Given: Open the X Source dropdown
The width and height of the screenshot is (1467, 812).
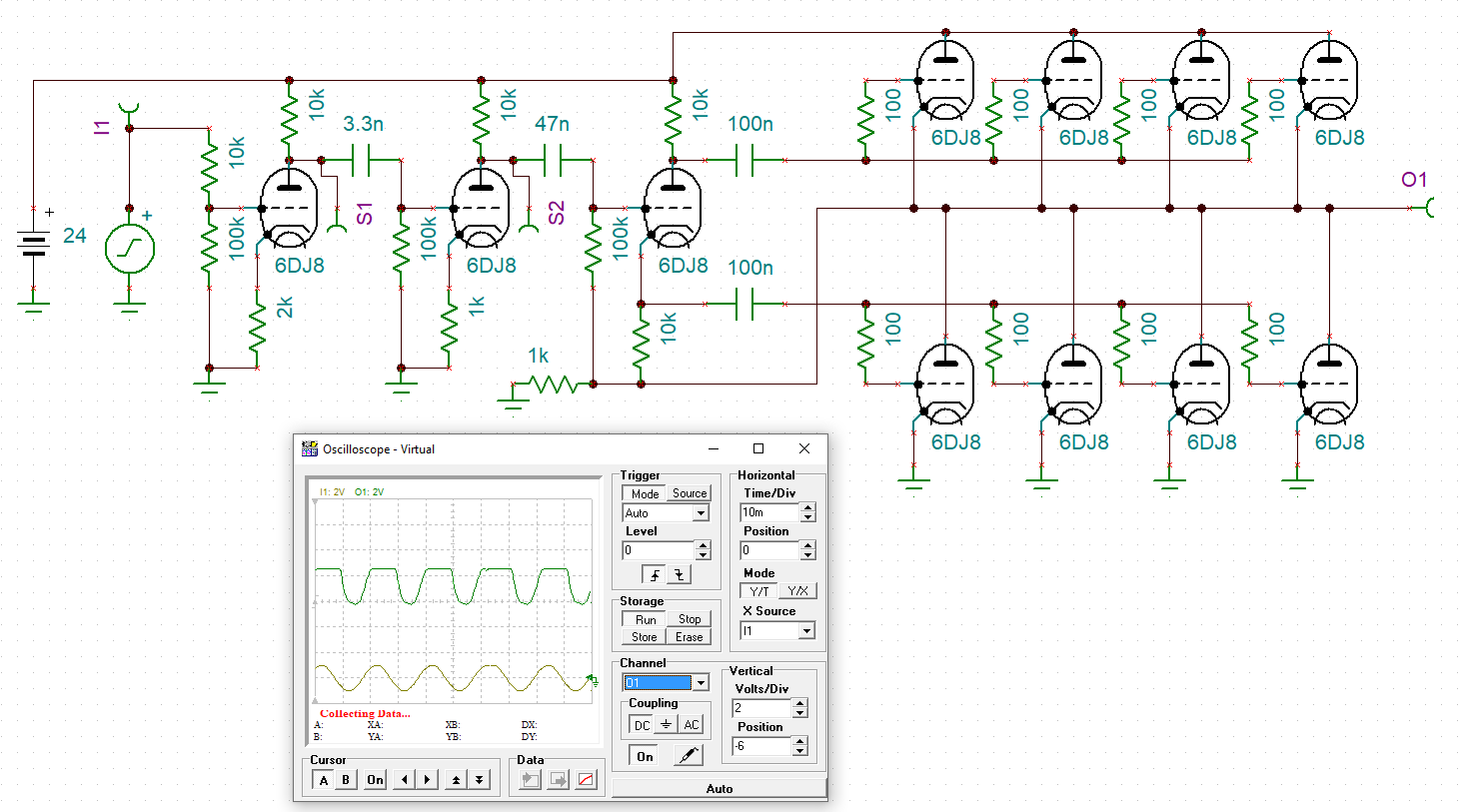Looking at the screenshot, I should tap(806, 631).
